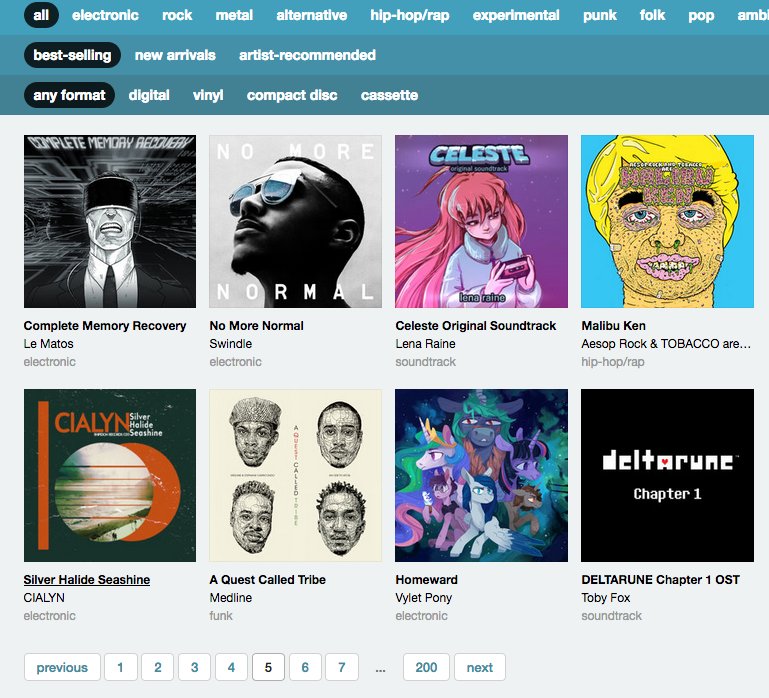
Task: Filter by digital format
Action: point(149,95)
